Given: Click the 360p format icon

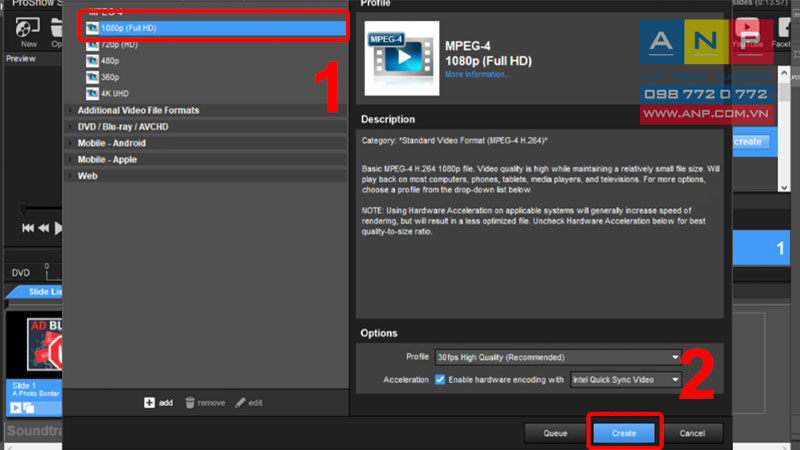Looking at the screenshot, I should point(92,77).
